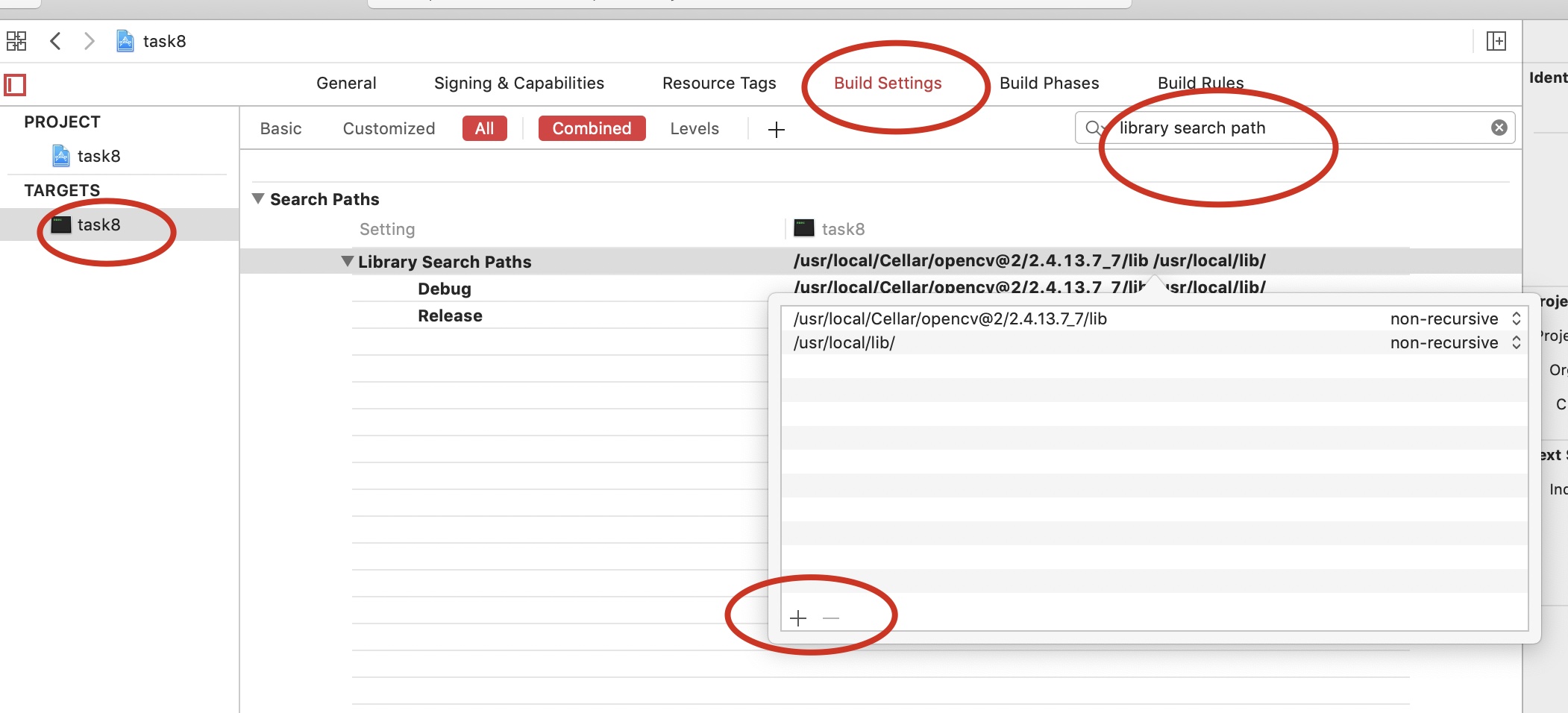Viewport: 1568px width, 713px height.
Task: Add a build setting with plus button
Action: [x=776, y=130]
